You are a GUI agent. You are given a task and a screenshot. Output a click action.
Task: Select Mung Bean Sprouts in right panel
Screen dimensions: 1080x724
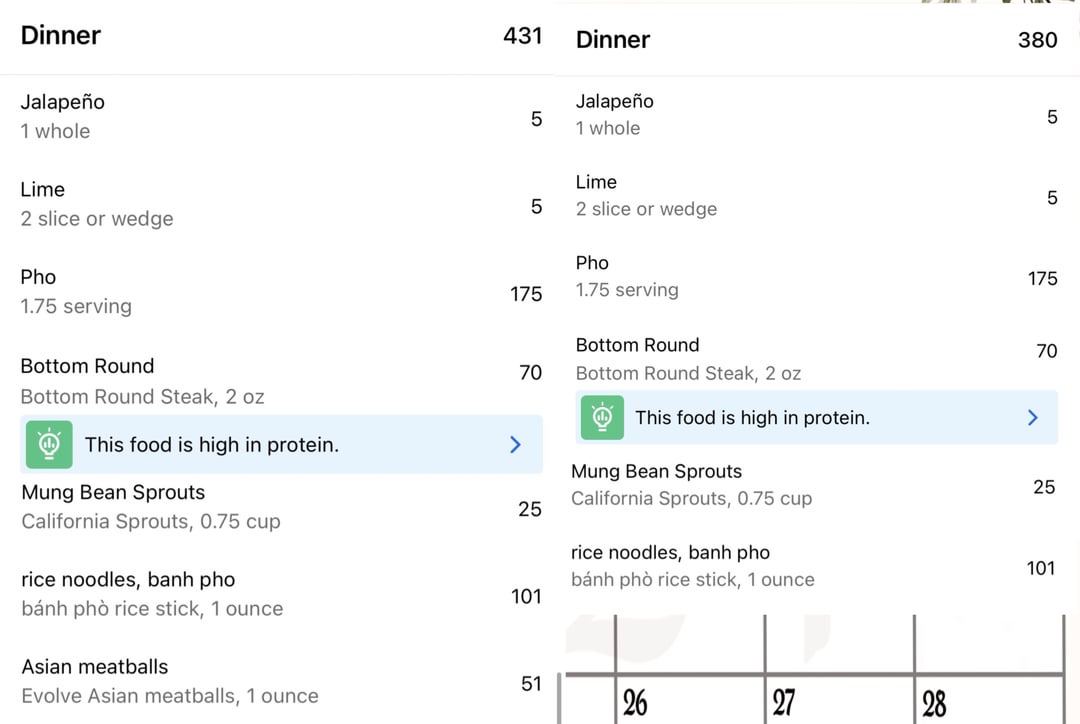coord(817,485)
